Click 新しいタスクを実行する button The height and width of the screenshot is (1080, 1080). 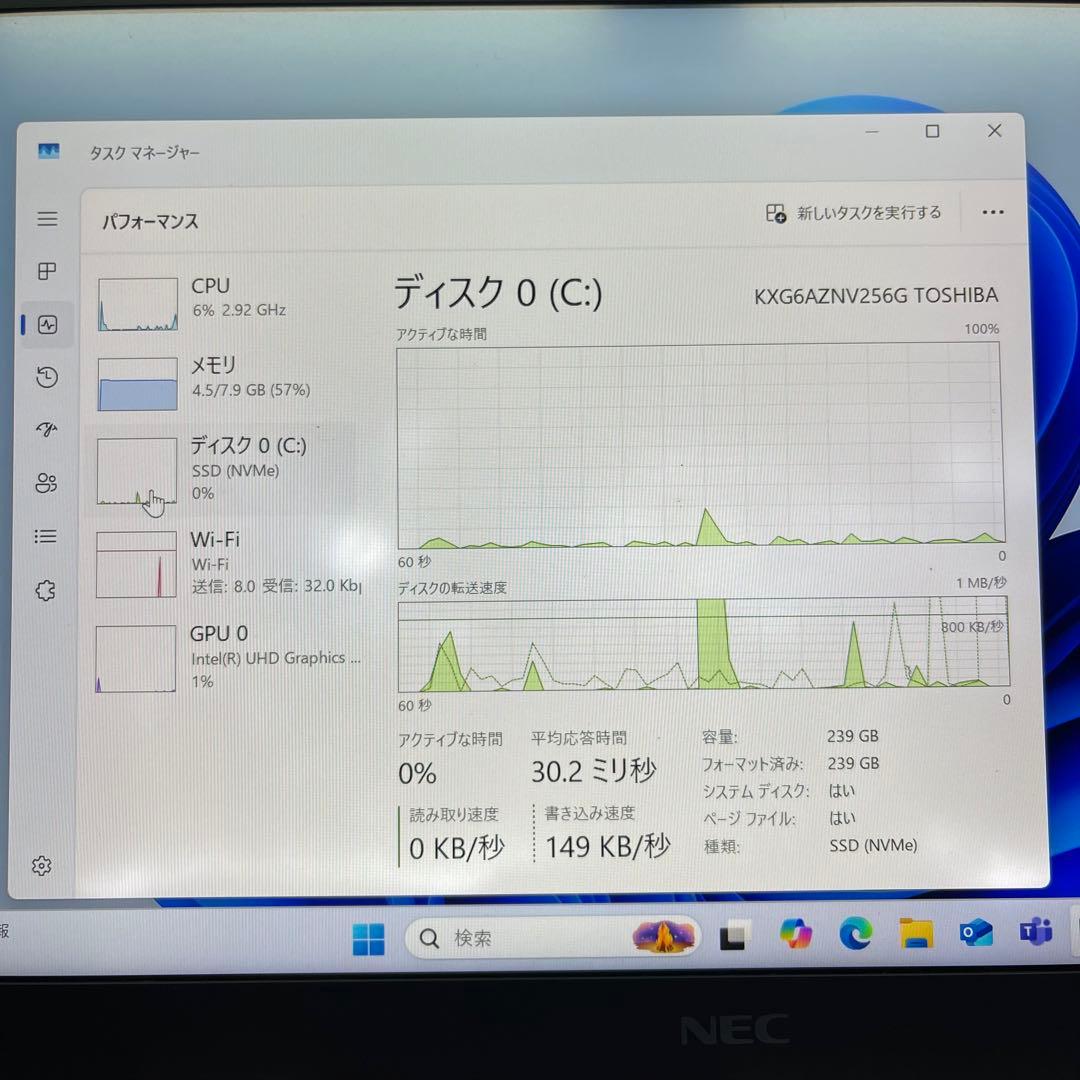852,212
